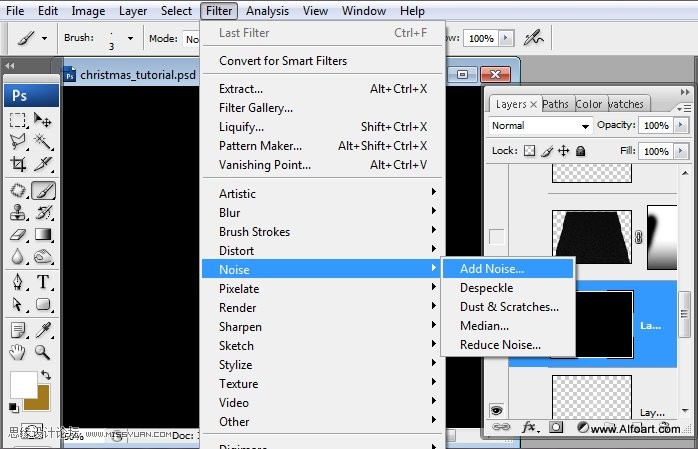The width and height of the screenshot is (698, 449).
Task: Expand the Opacity slider arrow
Action: (680, 126)
